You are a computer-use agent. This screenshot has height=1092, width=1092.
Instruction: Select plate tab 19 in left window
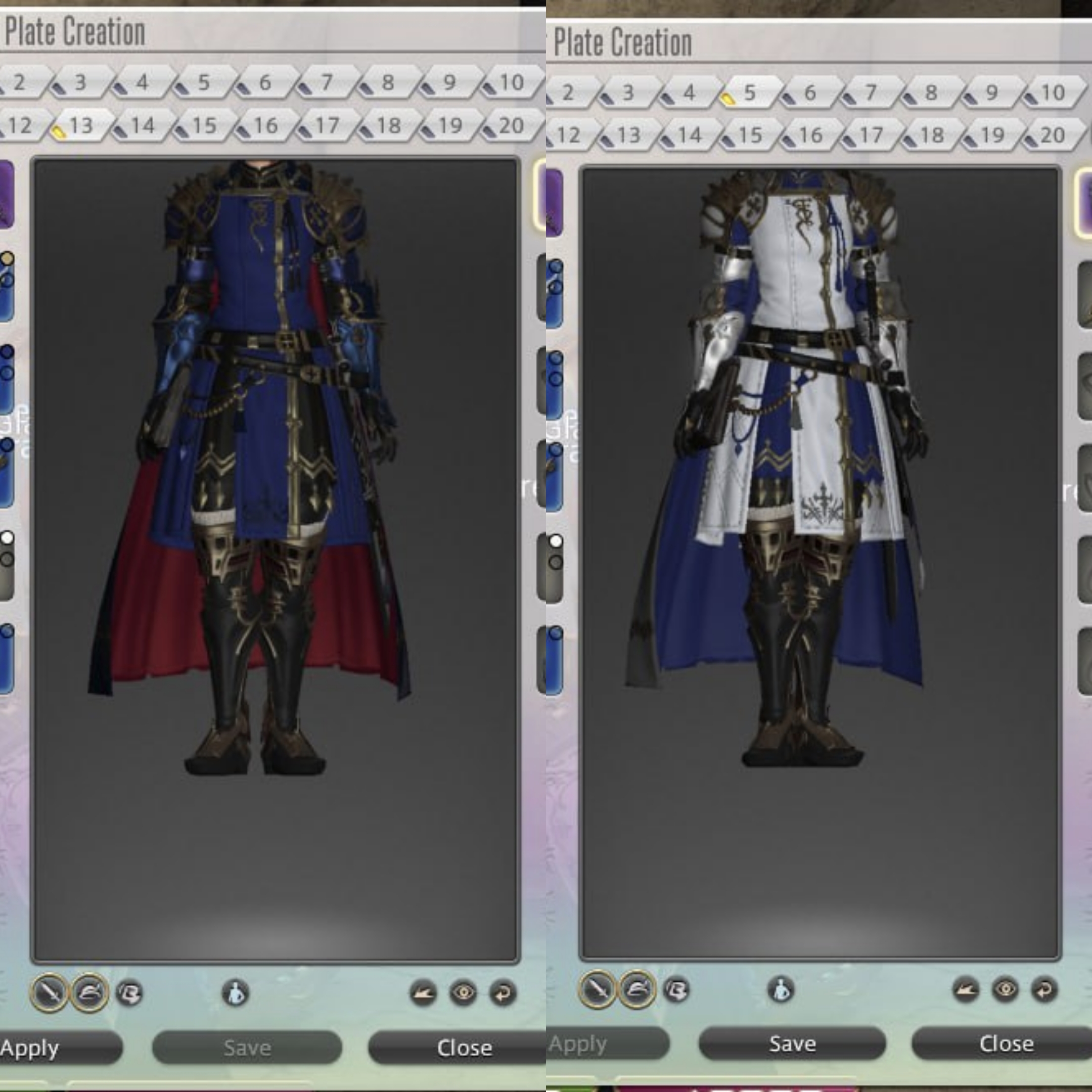tap(450, 125)
